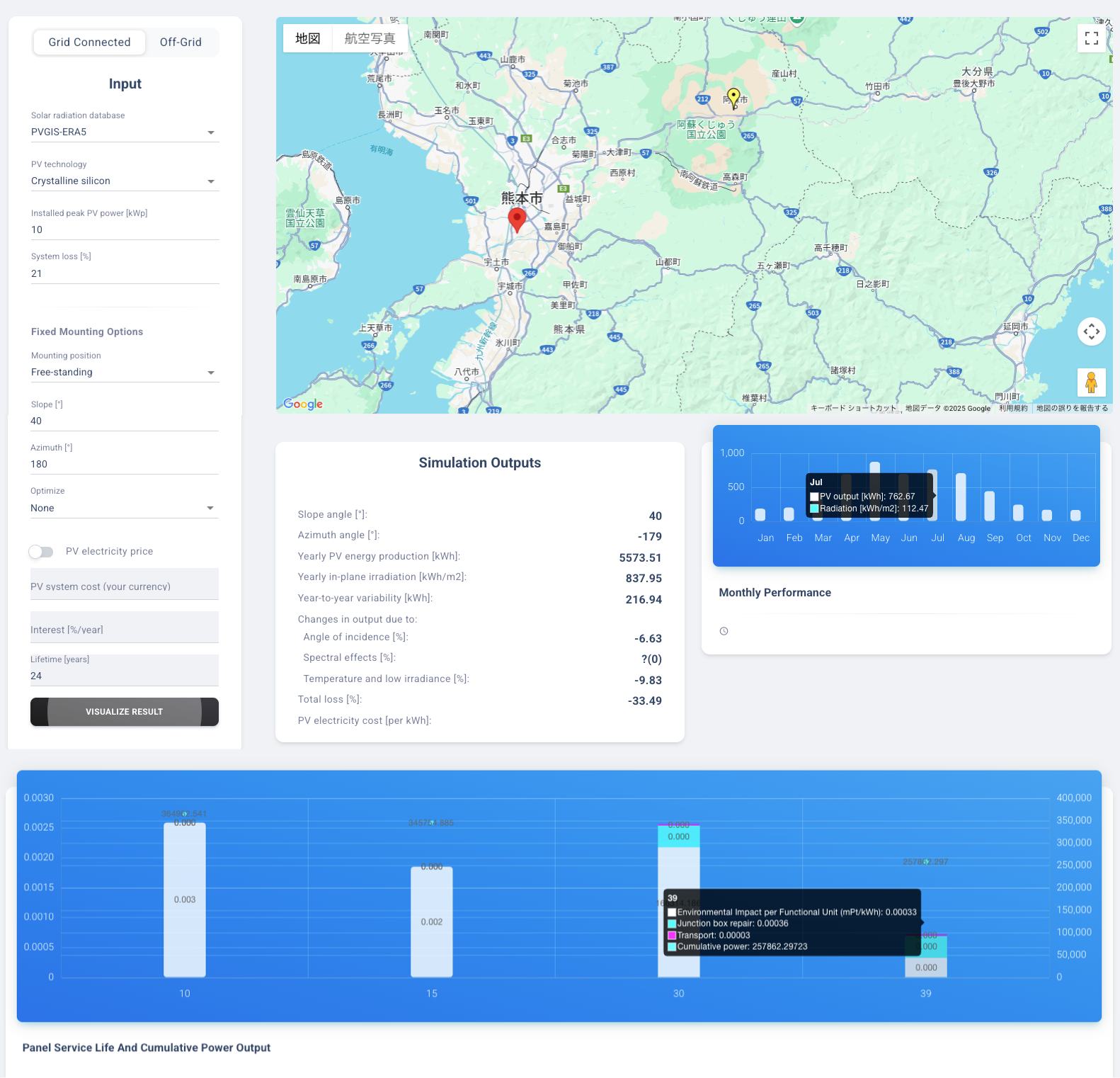Click the Fixed Mounting Options heading
The width and height of the screenshot is (1120, 1078).
tap(87, 331)
